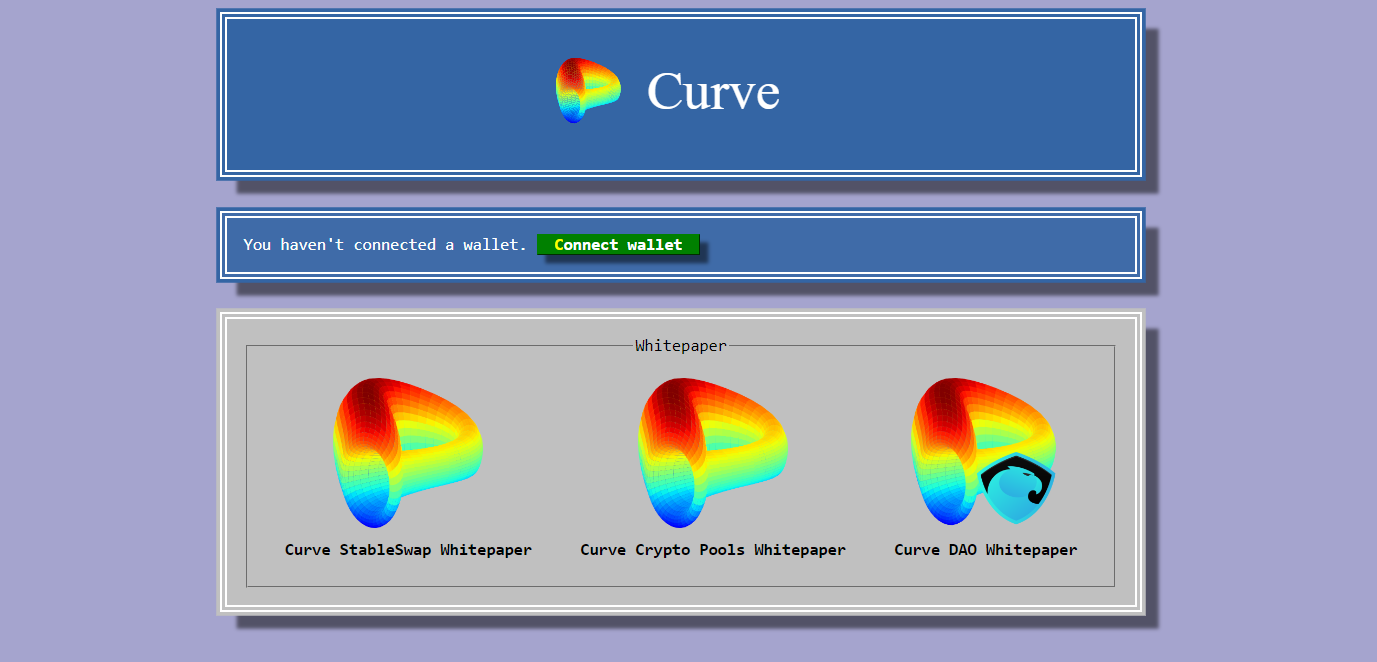Viewport: 1377px width, 662px height.
Task: Click the "You haven't connected a wallet." message
Action: [x=385, y=245]
